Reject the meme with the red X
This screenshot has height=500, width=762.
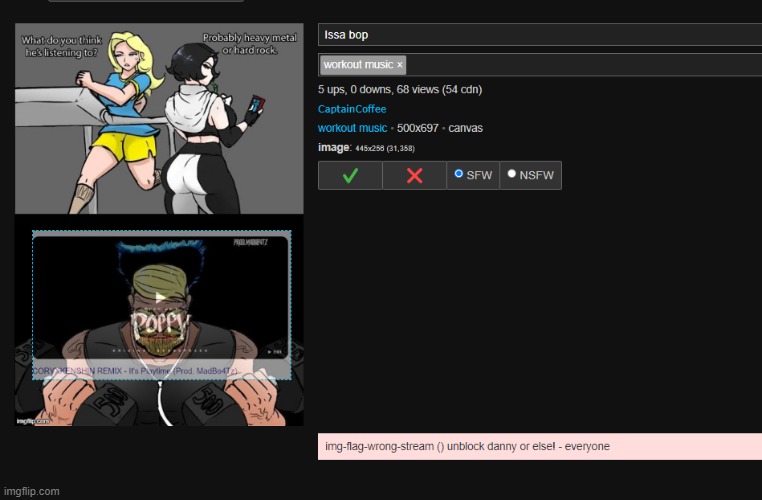414,175
